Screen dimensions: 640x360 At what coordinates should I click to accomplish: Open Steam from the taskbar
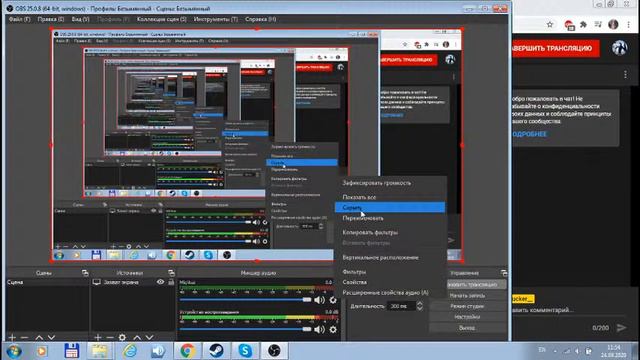pyautogui.click(x=216, y=351)
